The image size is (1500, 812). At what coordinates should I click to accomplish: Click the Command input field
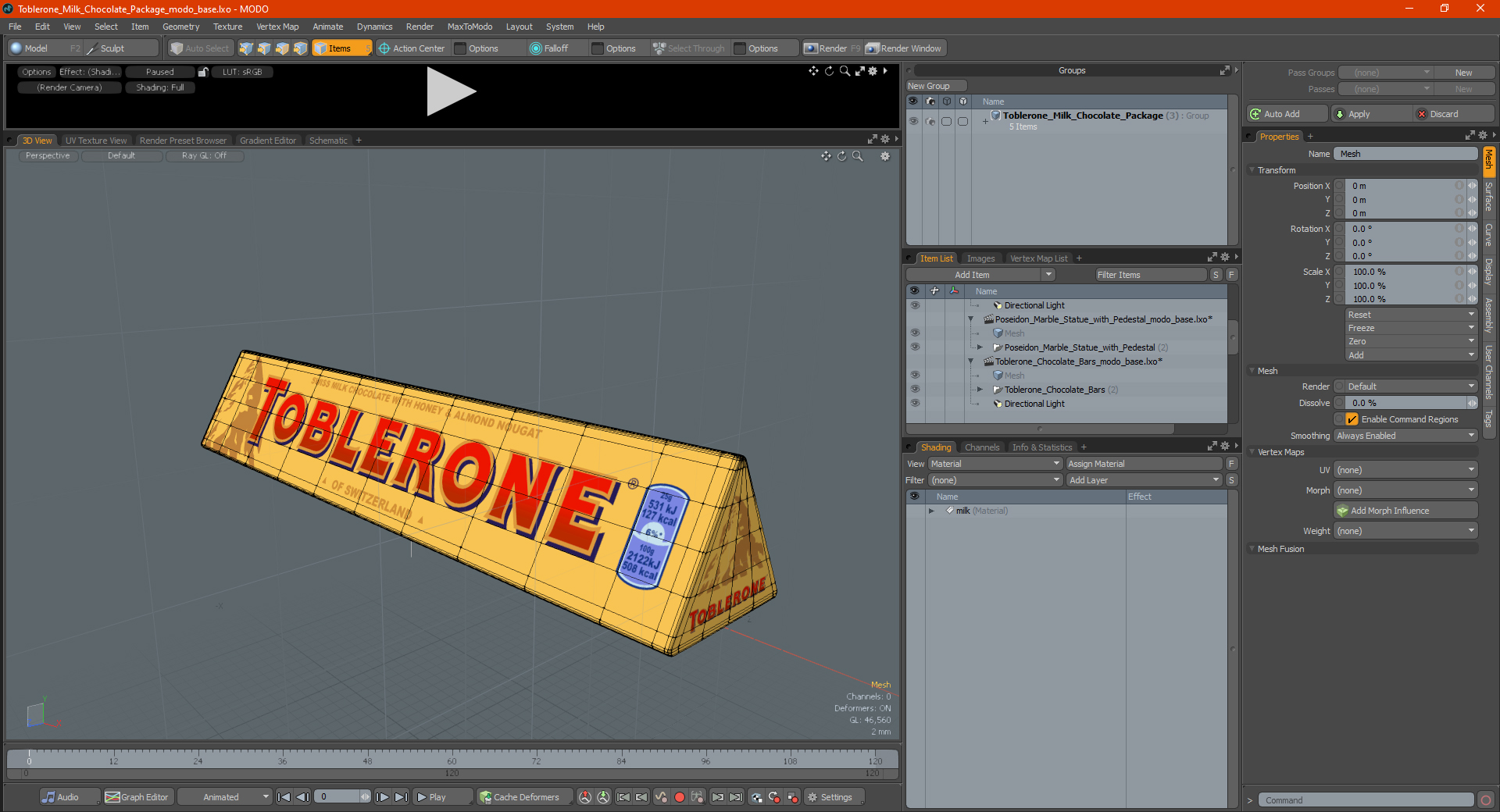click(1366, 800)
